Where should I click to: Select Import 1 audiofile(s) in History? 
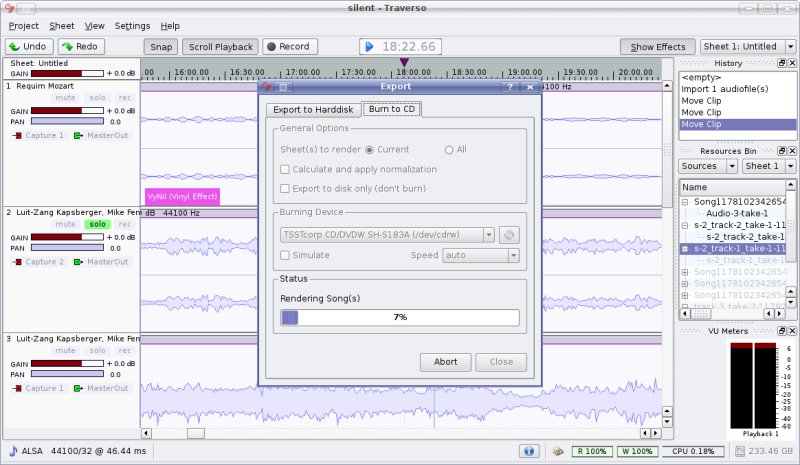(x=724, y=89)
